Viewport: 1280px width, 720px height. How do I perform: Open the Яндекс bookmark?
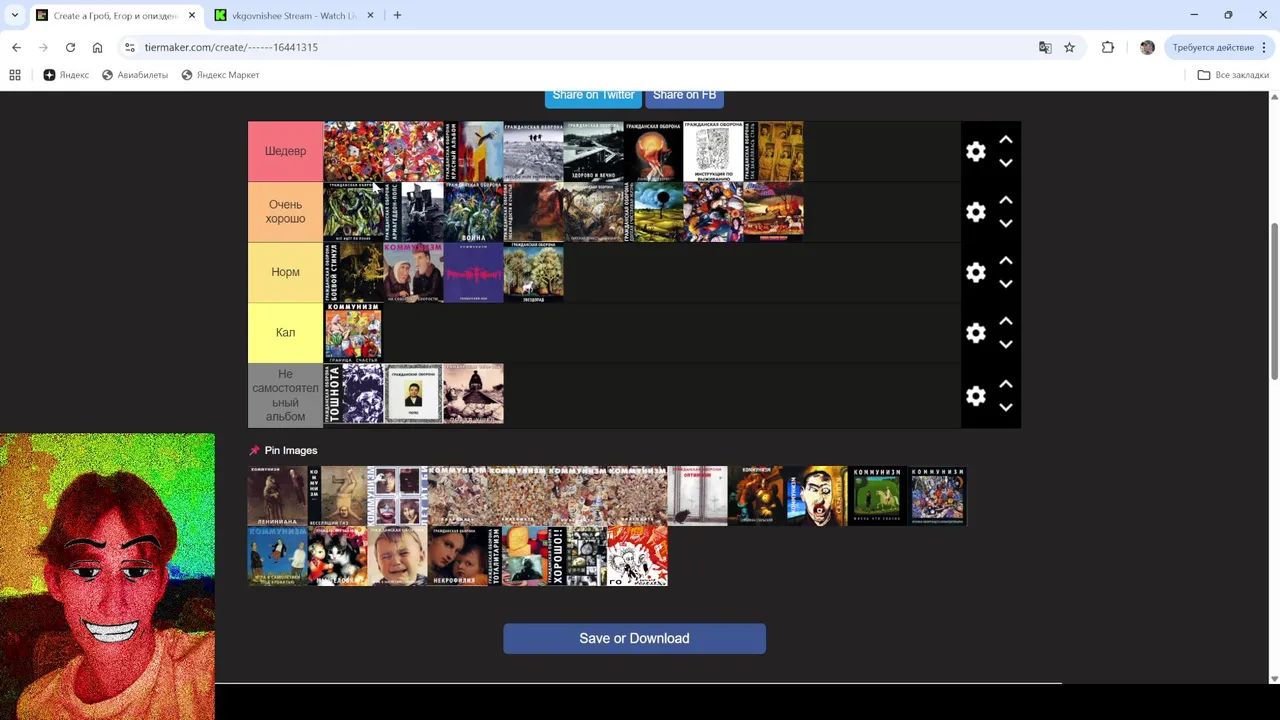[66, 75]
